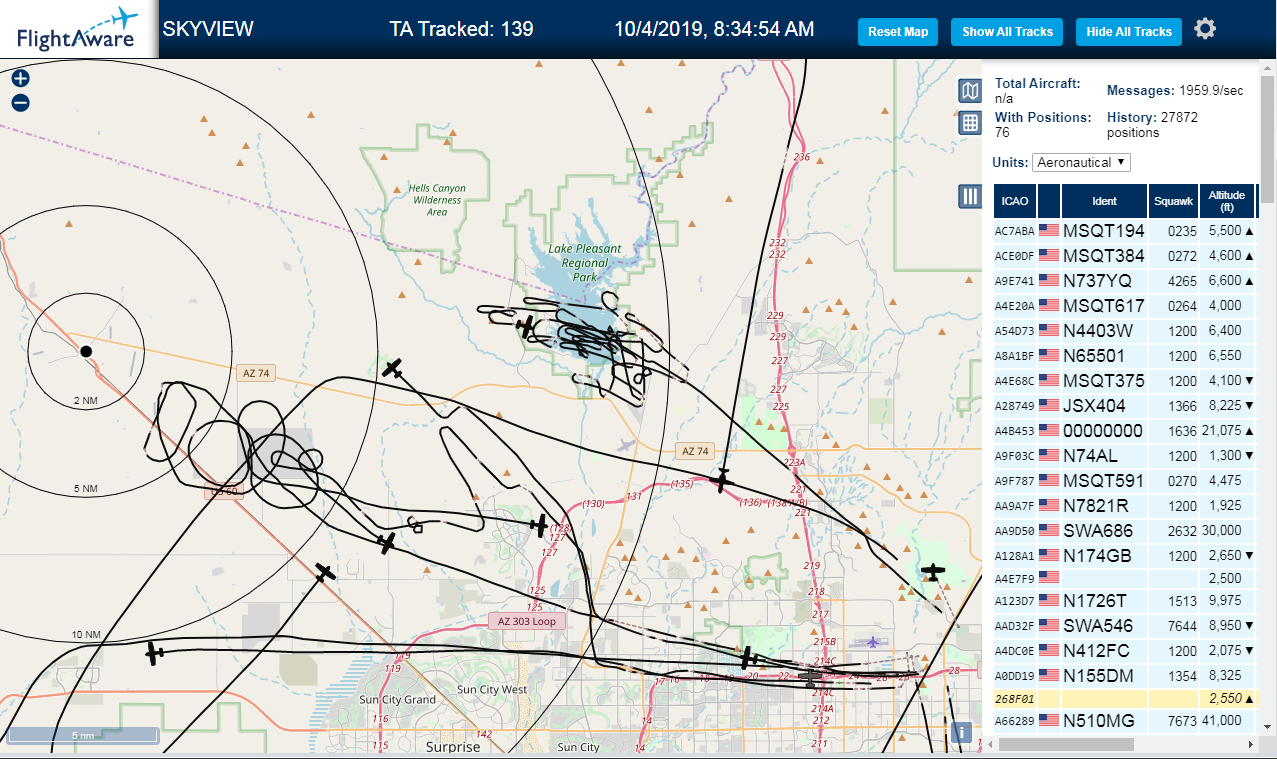1277x759 pixels.
Task: Click the FlightAware logo
Action: [78, 29]
